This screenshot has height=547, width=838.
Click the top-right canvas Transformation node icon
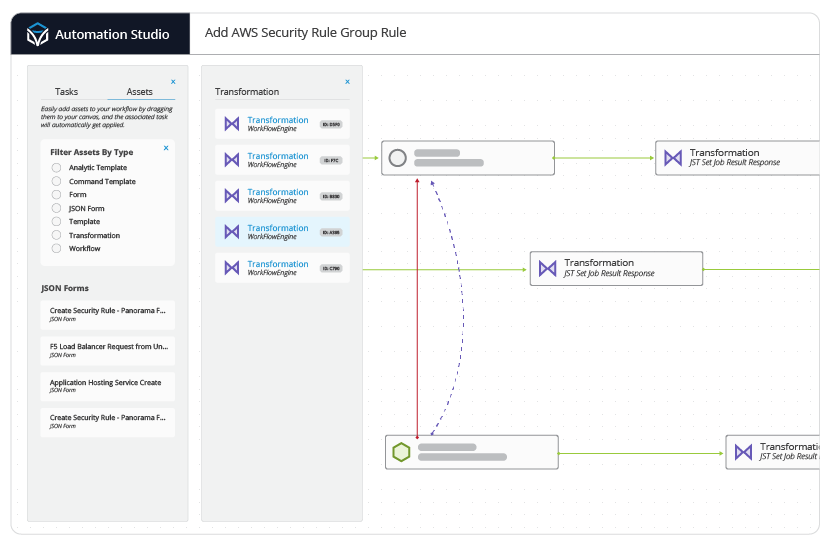(673, 158)
